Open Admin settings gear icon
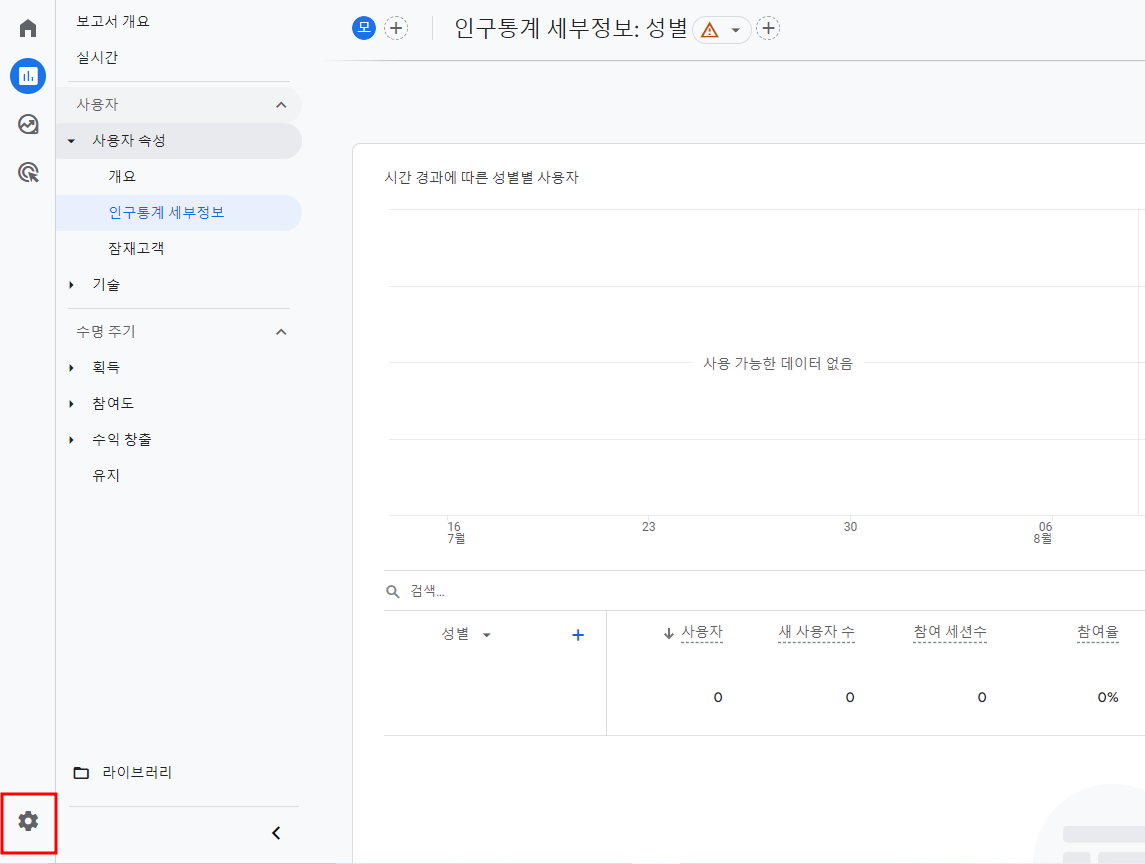 click(x=28, y=821)
